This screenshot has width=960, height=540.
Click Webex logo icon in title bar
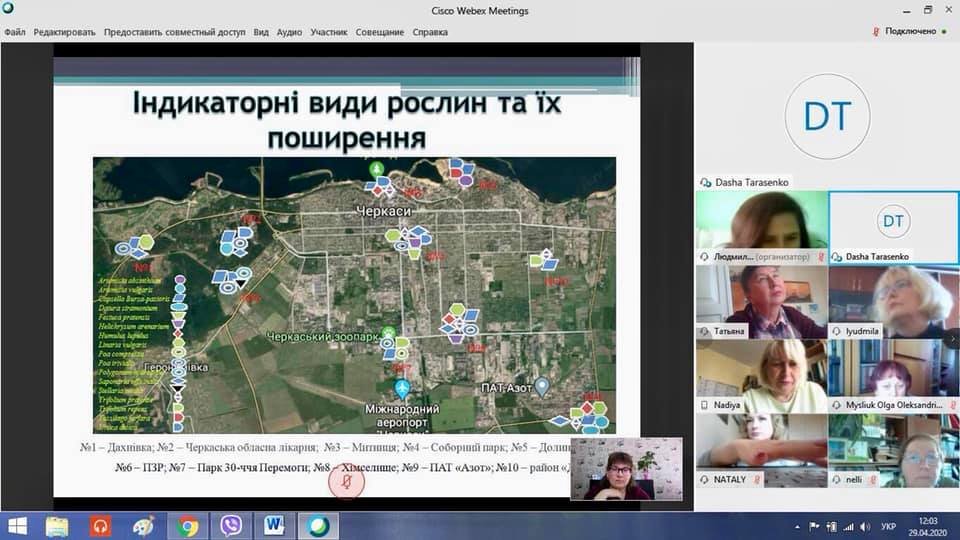coord(7,8)
